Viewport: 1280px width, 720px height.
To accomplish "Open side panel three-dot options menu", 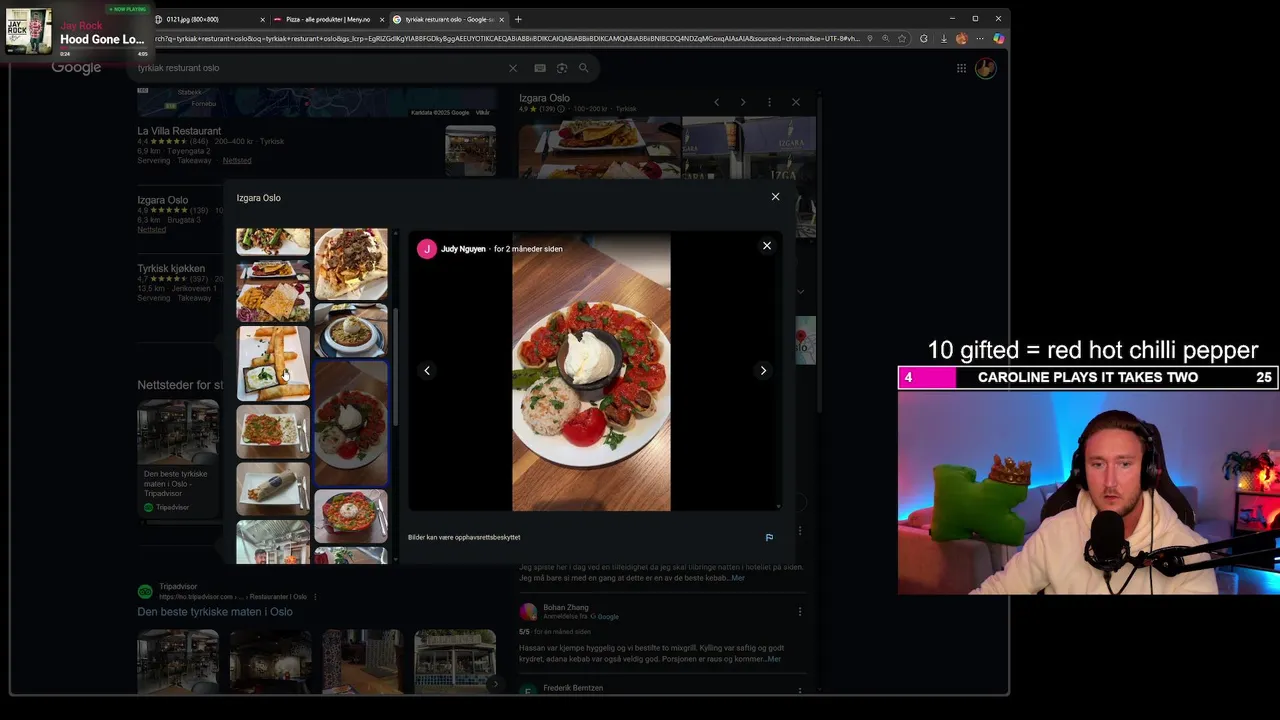I will click(x=769, y=102).
